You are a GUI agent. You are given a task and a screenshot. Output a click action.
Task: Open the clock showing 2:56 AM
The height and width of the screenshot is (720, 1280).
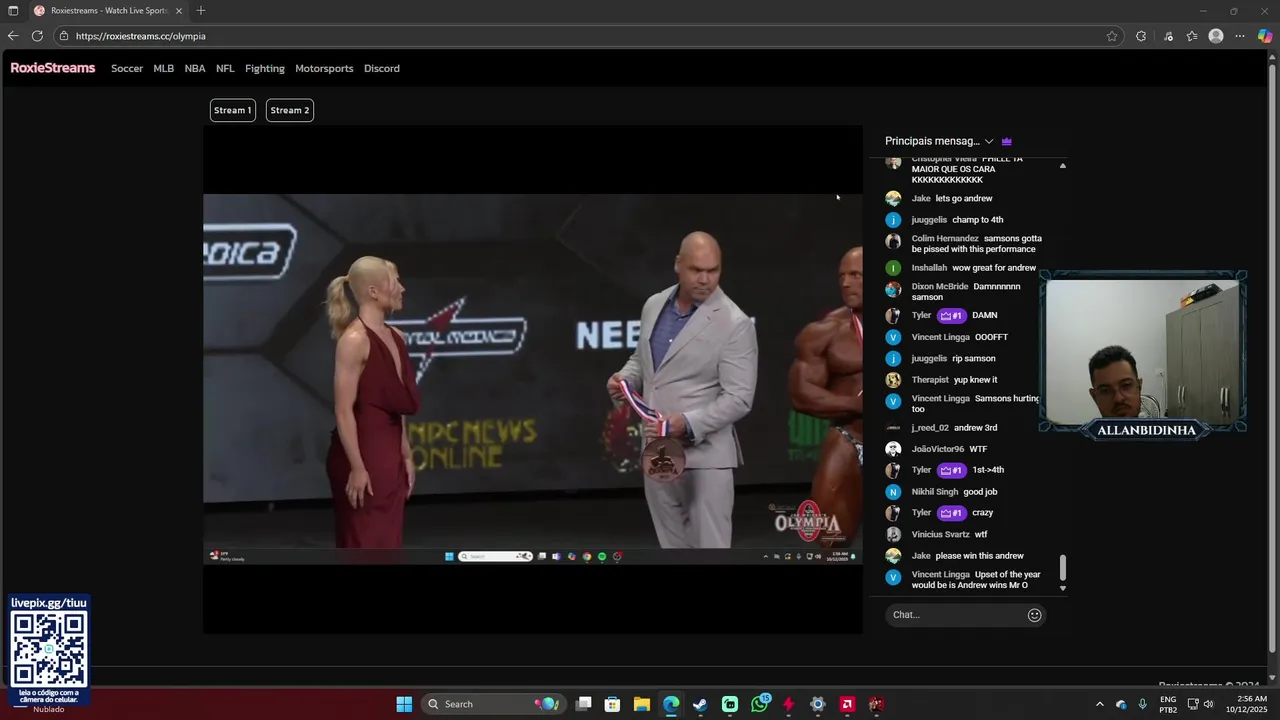click(x=1247, y=704)
